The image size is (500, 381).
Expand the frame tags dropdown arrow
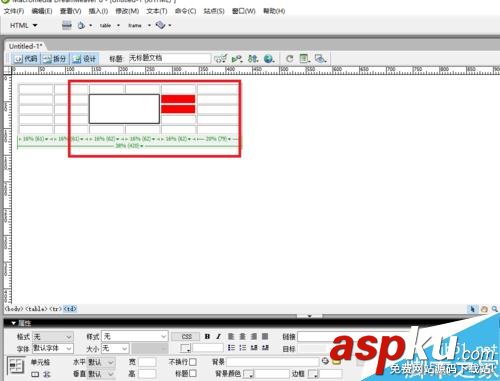[x=149, y=25]
